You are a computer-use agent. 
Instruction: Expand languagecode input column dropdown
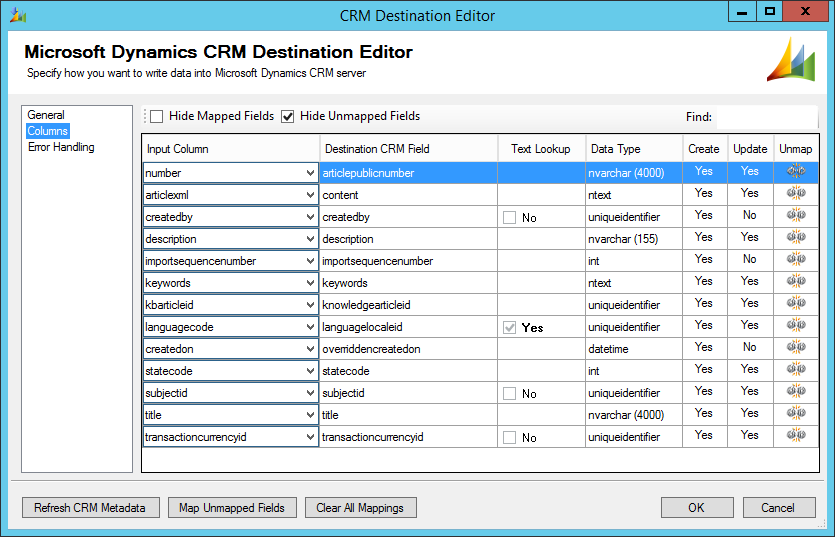tap(310, 327)
